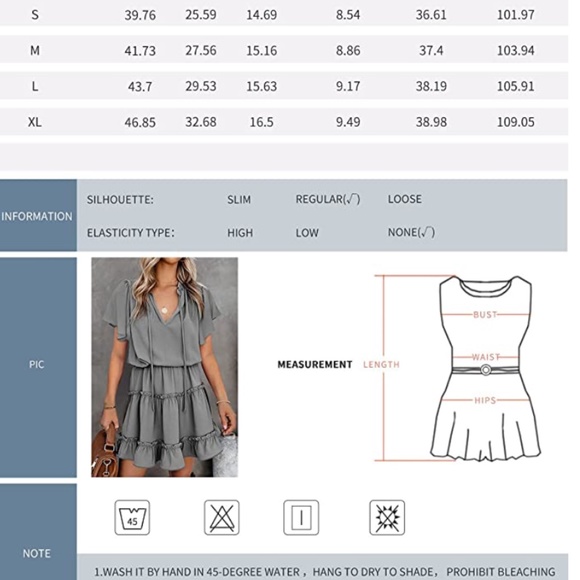This screenshot has width=580, height=580.
Task: Click the value 46.85 in the XL row
Action: click(x=140, y=122)
